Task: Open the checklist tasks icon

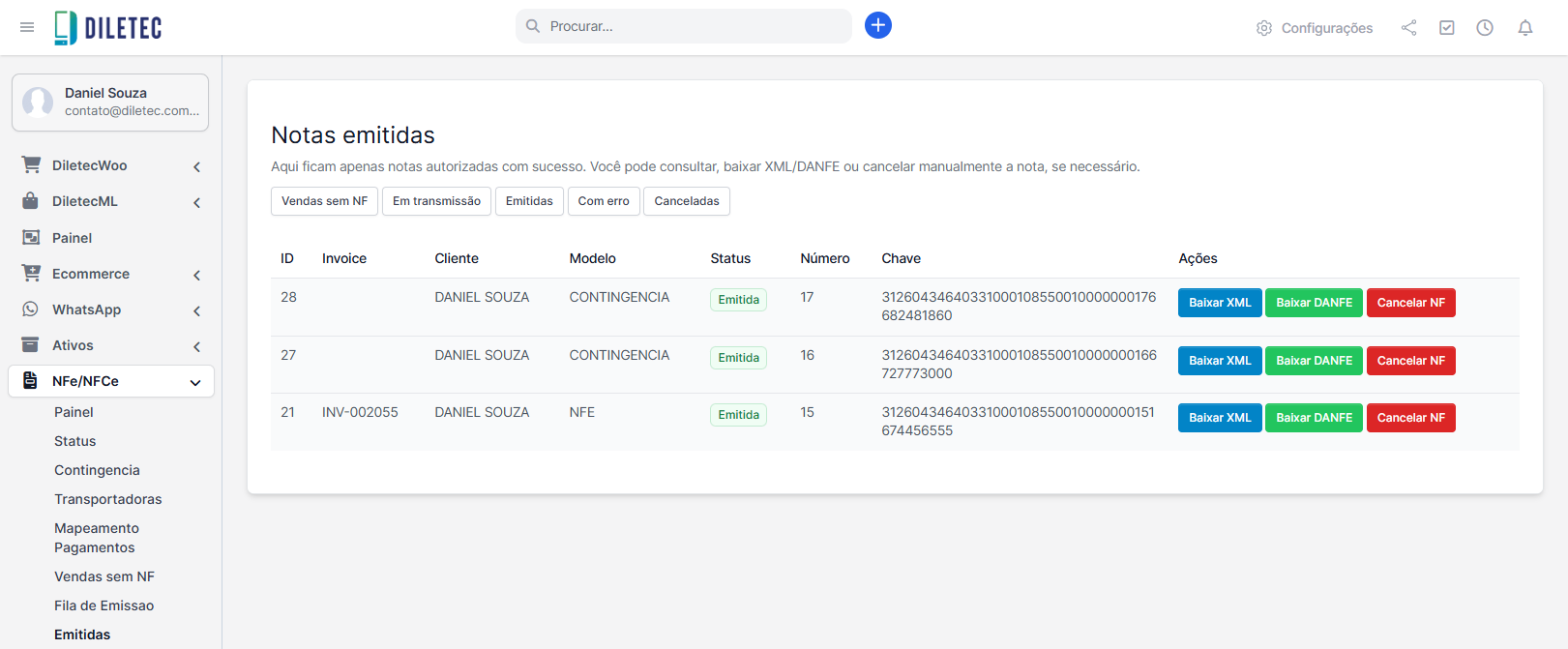Action: coord(1446,28)
